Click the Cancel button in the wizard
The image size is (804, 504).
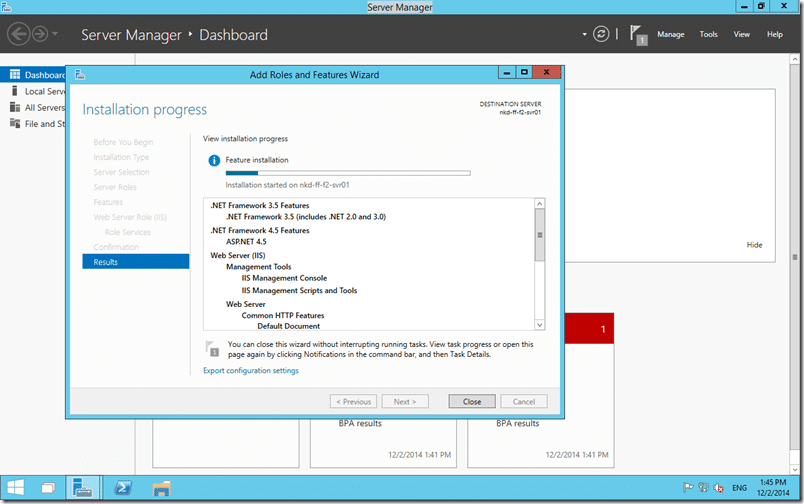[x=524, y=401]
